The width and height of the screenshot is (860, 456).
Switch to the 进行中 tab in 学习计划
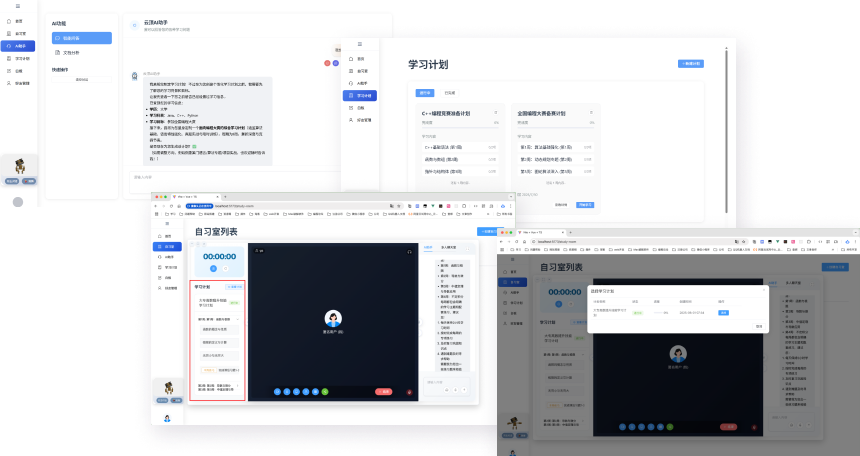pyautogui.click(x=425, y=93)
